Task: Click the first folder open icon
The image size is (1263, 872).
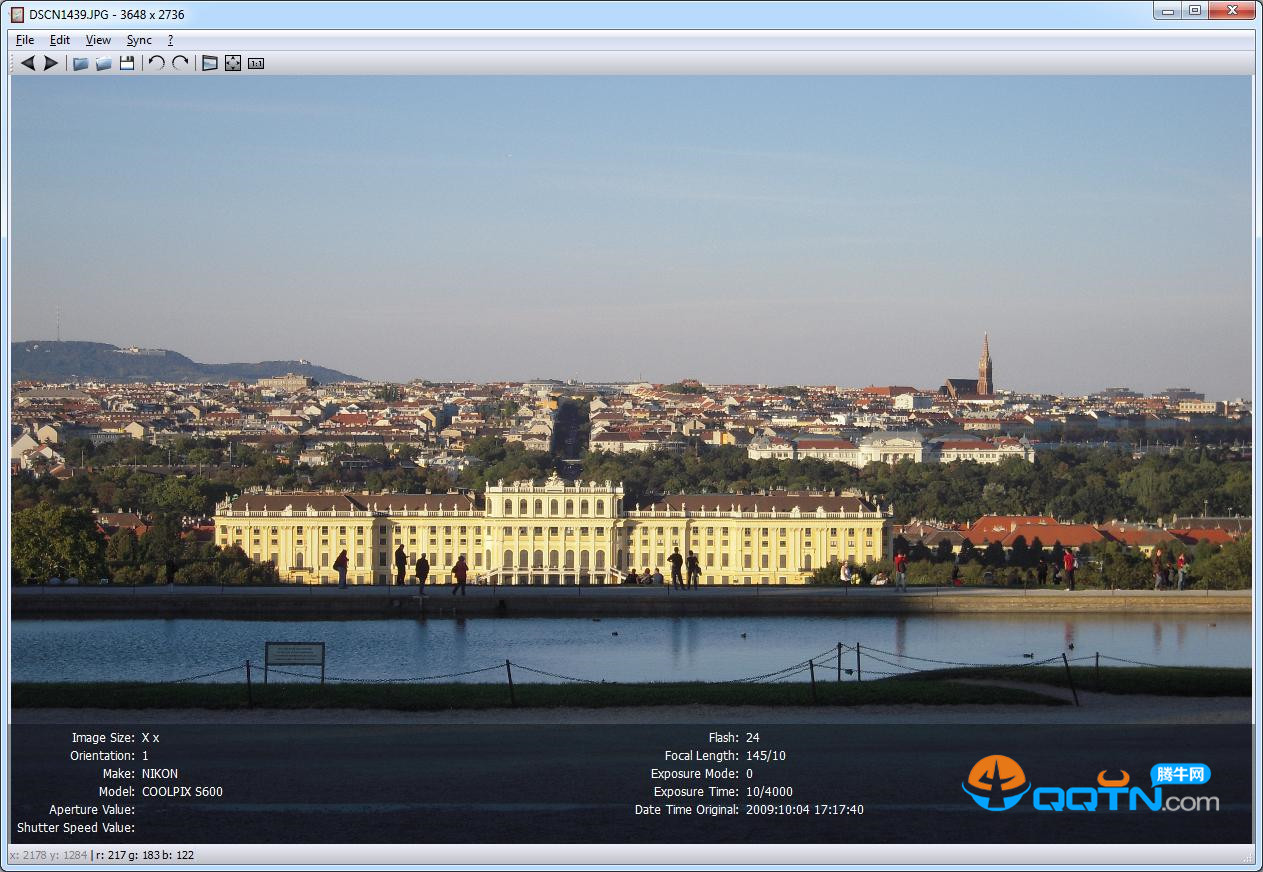Action: [80, 63]
